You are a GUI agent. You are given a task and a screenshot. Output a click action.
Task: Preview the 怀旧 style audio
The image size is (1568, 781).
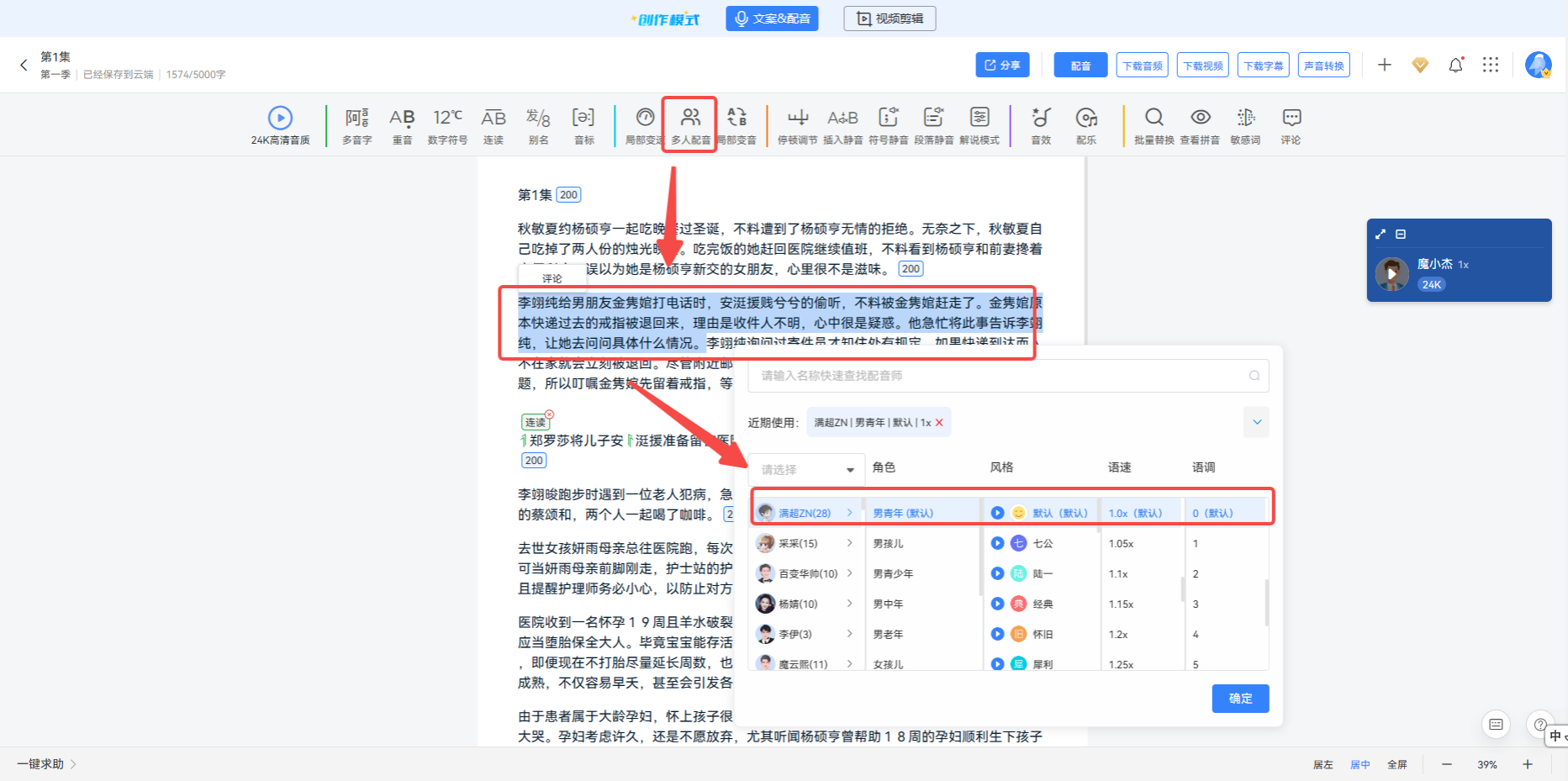997,634
